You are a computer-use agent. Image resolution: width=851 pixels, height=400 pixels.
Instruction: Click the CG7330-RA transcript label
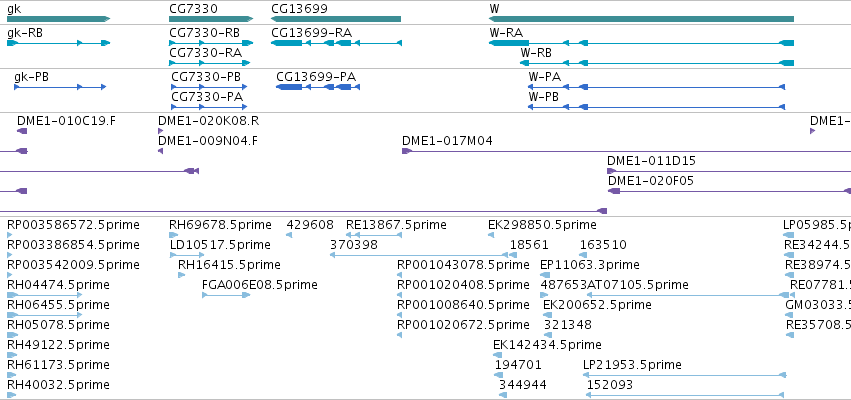pyautogui.click(x=206, y=53)
